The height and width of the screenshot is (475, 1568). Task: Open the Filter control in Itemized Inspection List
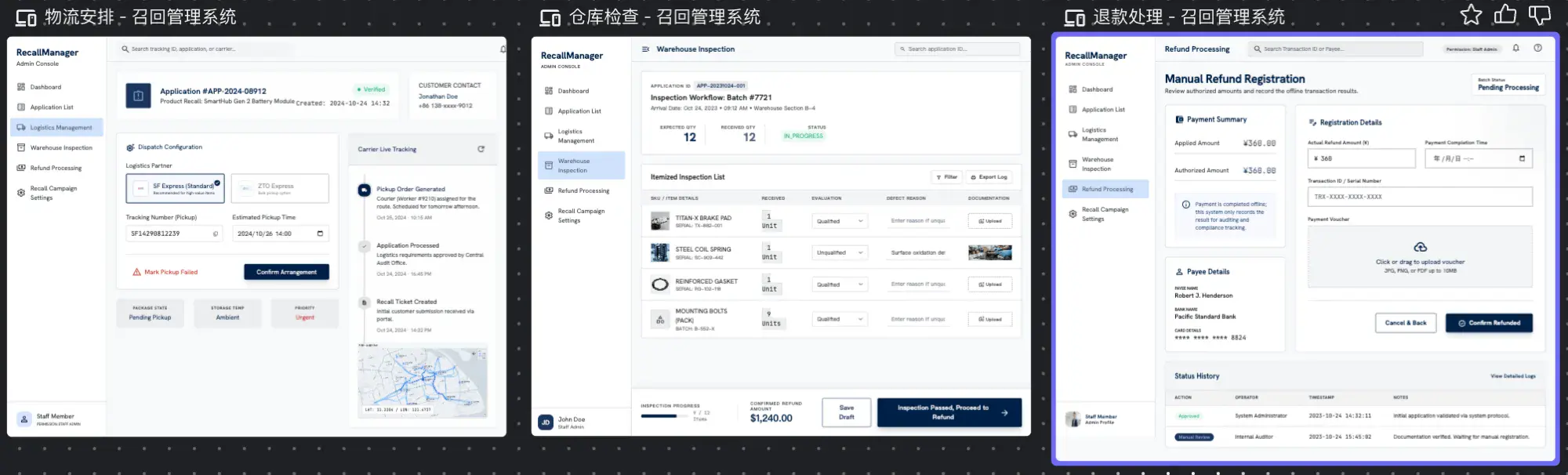(x=947, y=177)
